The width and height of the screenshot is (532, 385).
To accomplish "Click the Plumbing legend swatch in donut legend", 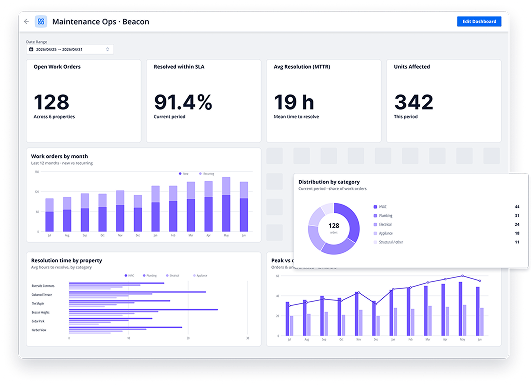I will coord(375,215).
